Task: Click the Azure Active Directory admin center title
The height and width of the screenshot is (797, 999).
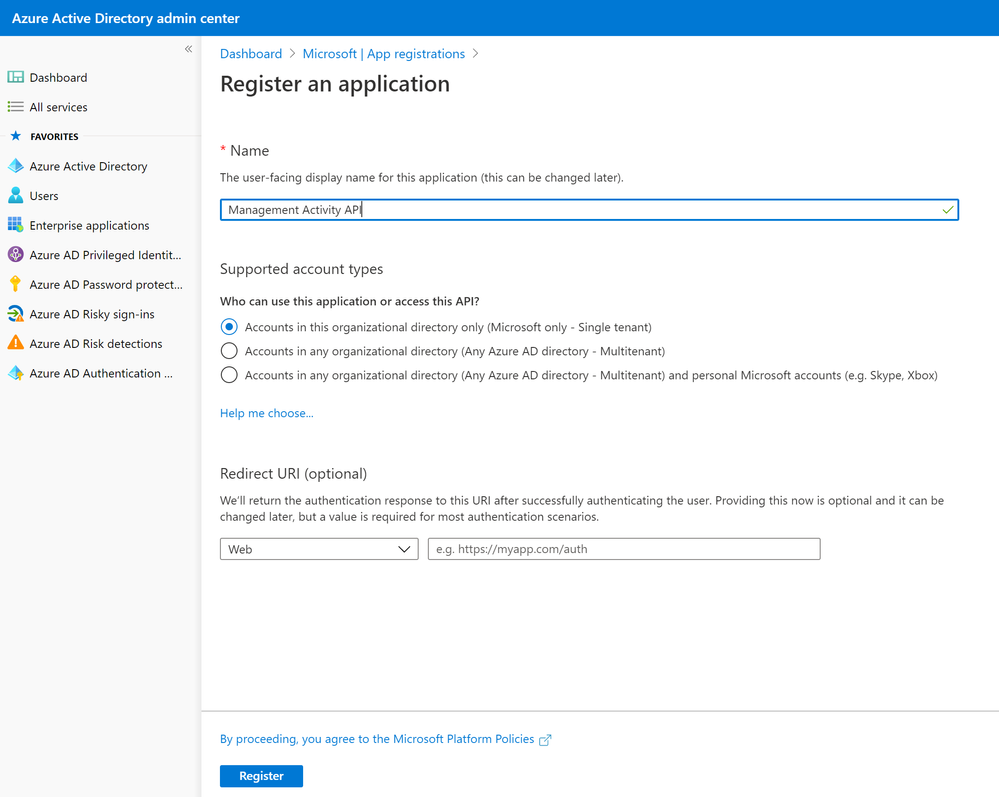Action: [126, 18]
